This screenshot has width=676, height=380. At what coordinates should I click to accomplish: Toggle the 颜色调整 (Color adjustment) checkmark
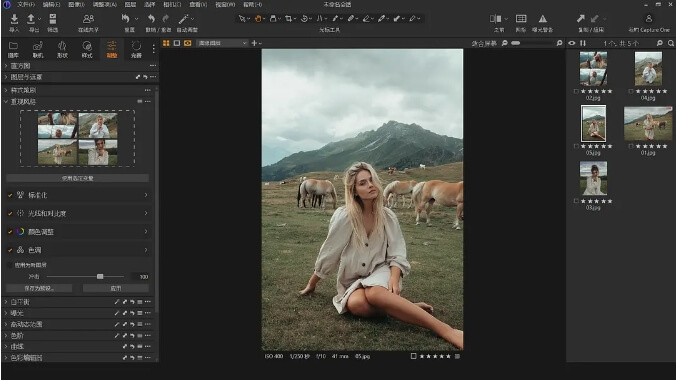coord(10,232)
